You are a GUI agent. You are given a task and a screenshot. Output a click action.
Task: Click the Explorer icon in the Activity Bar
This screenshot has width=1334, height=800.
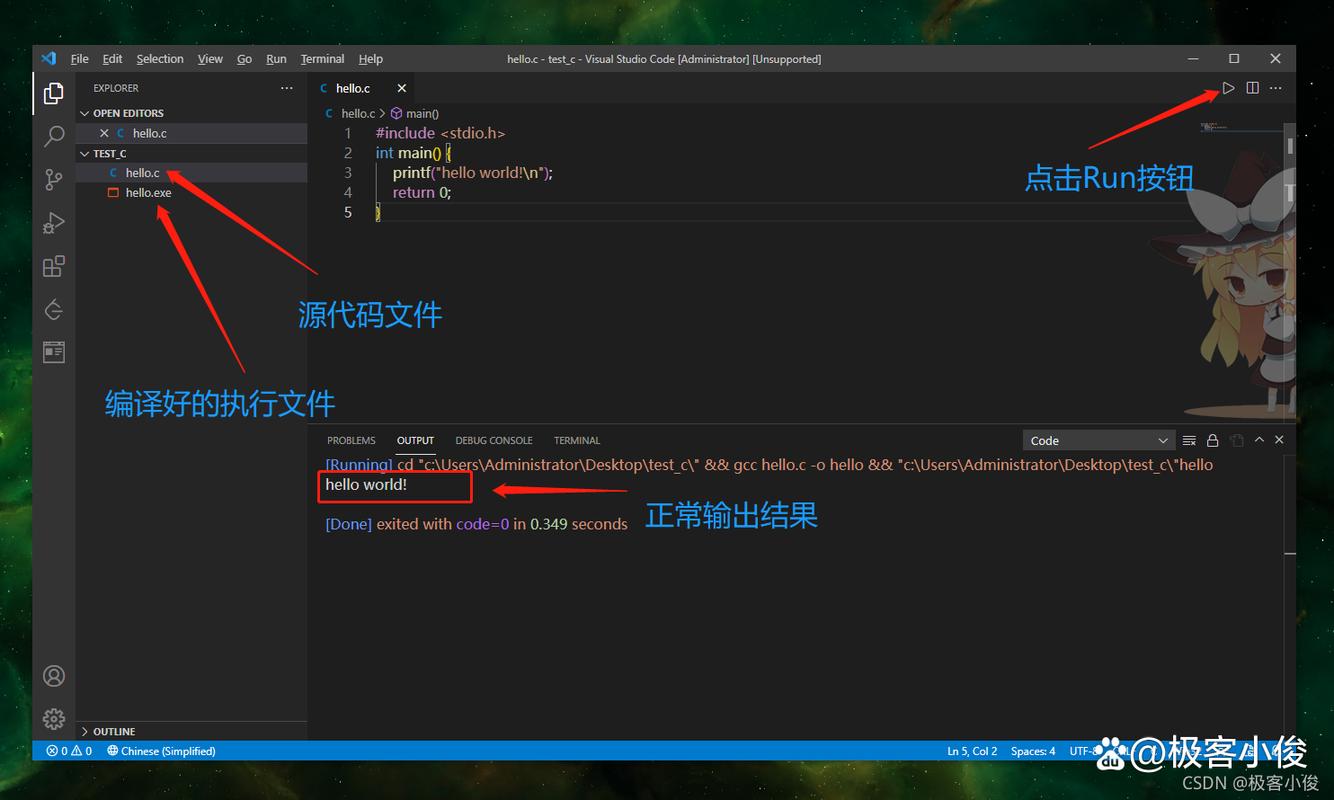coord(53,92)
